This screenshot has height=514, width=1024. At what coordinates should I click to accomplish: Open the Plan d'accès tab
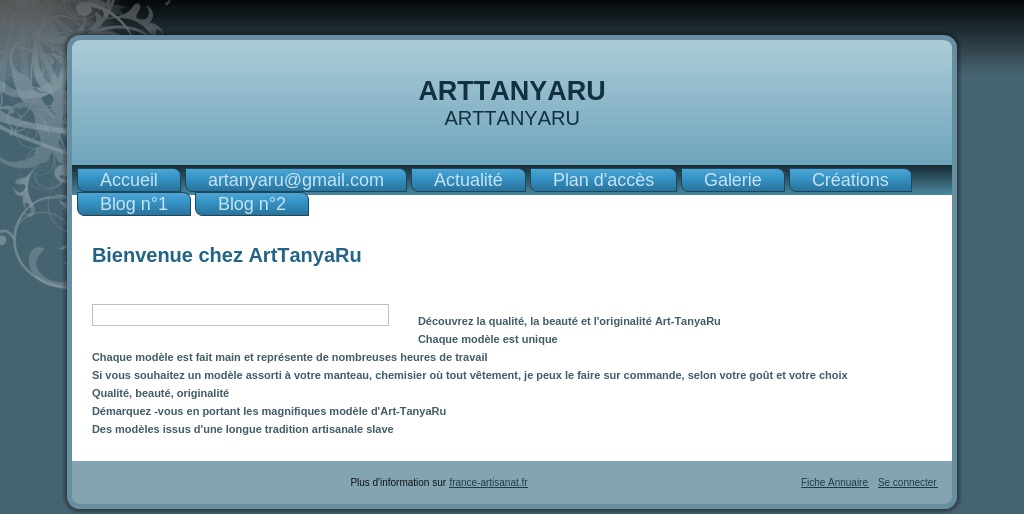(x=603, y=180)
